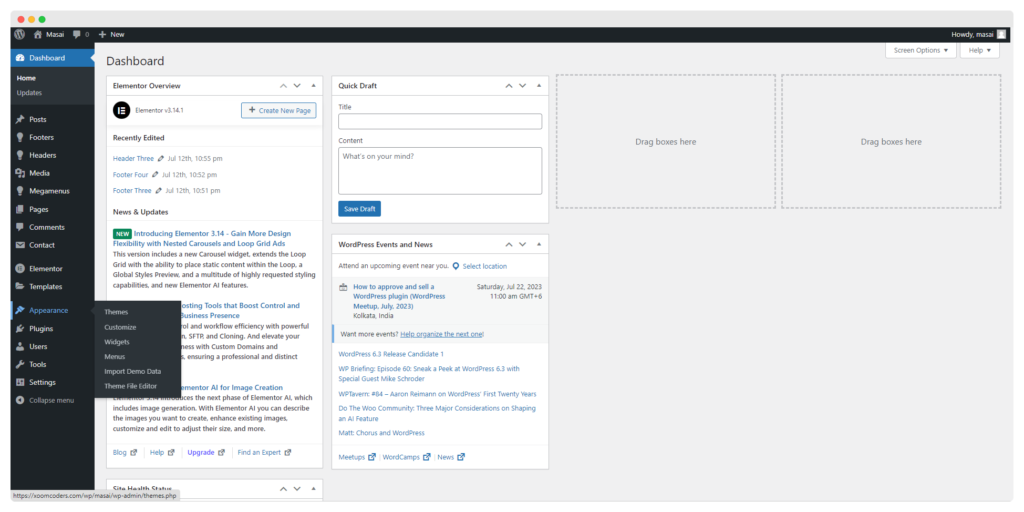Click the Pages icon in sidebar
The height and width of the screenshot is (512, 1024).
[20, 210]
